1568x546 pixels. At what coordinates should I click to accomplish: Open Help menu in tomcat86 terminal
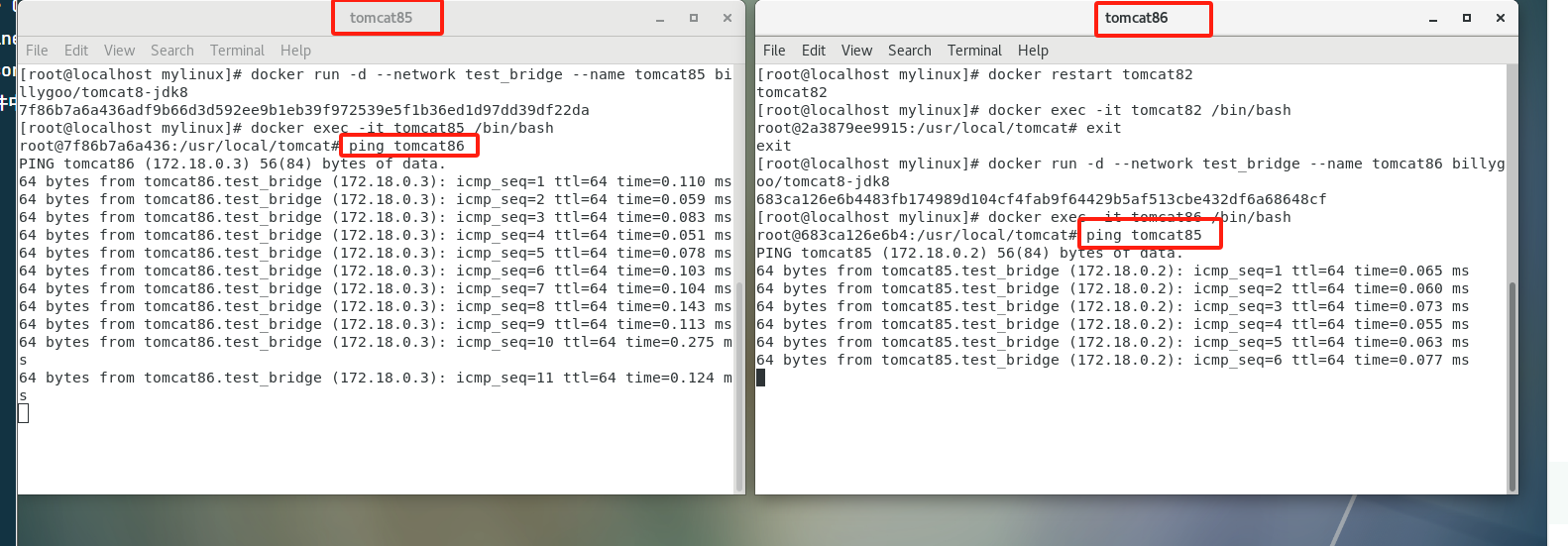coord(1033,51)
